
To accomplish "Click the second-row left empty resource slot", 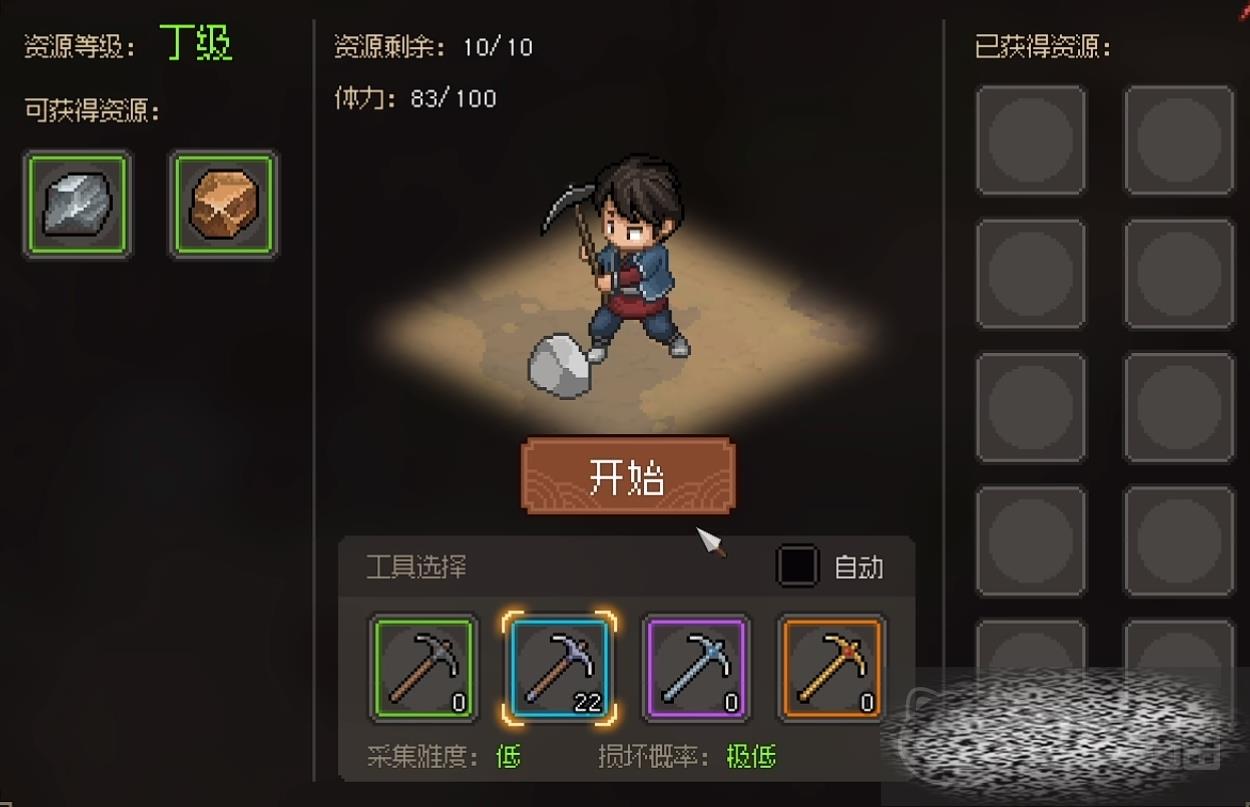I will 1031,274.
